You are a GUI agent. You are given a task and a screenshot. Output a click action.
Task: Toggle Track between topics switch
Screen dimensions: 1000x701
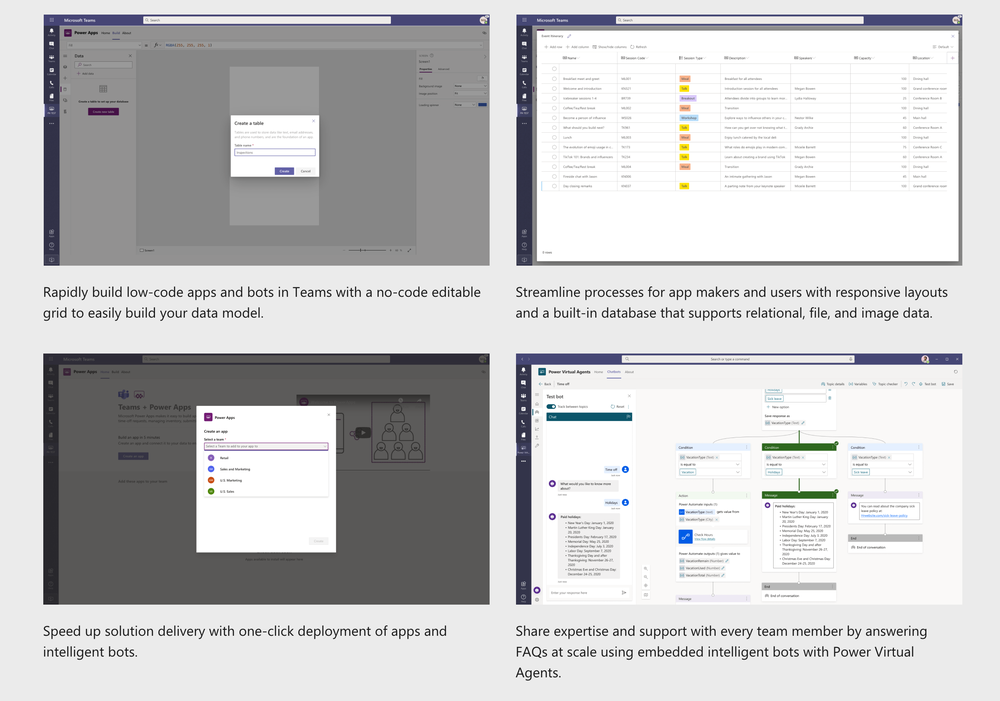click(x=551, y=406)
